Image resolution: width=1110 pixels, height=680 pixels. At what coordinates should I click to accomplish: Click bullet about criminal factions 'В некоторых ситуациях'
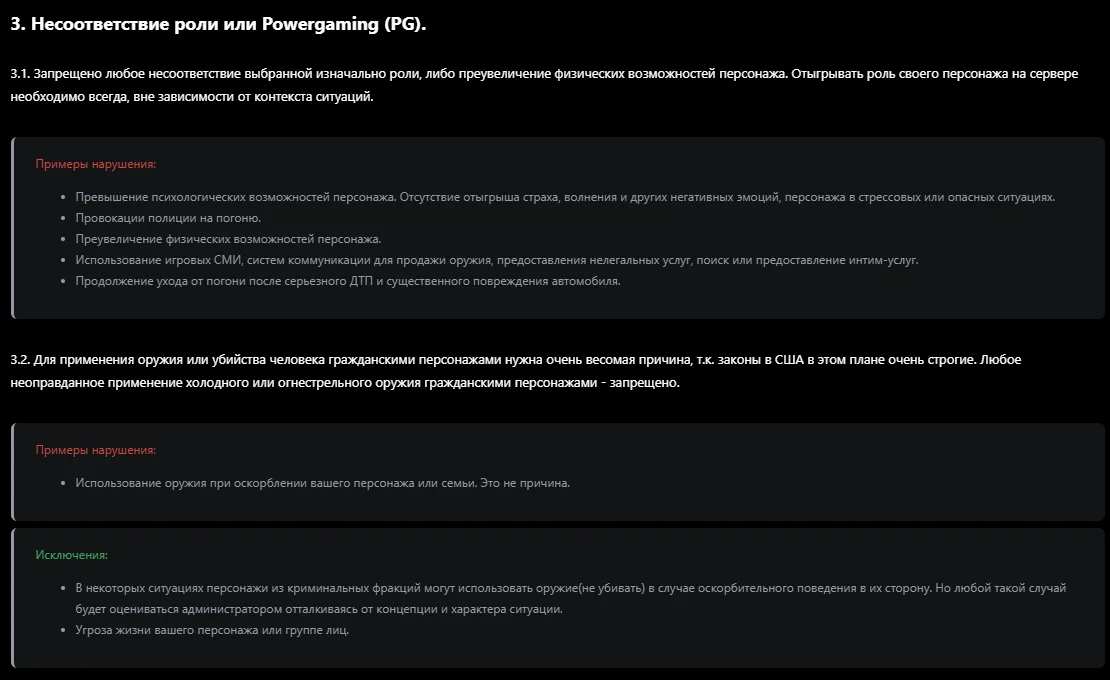coord(571,598)
